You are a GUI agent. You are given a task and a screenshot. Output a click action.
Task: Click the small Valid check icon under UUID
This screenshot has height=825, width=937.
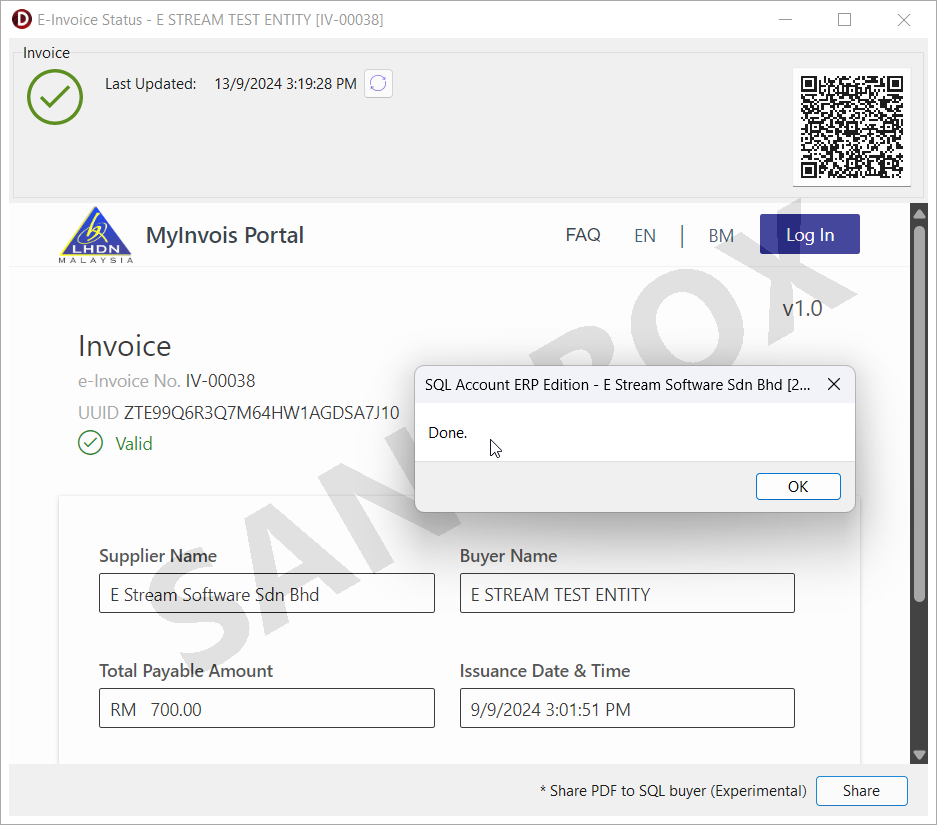click(90, 443)
